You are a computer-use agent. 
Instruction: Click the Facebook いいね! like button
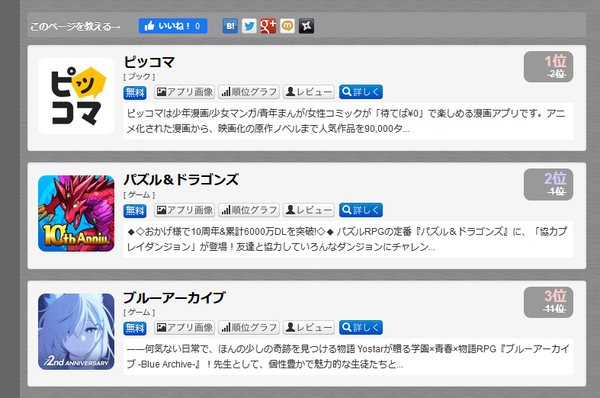tap(173, 26)
